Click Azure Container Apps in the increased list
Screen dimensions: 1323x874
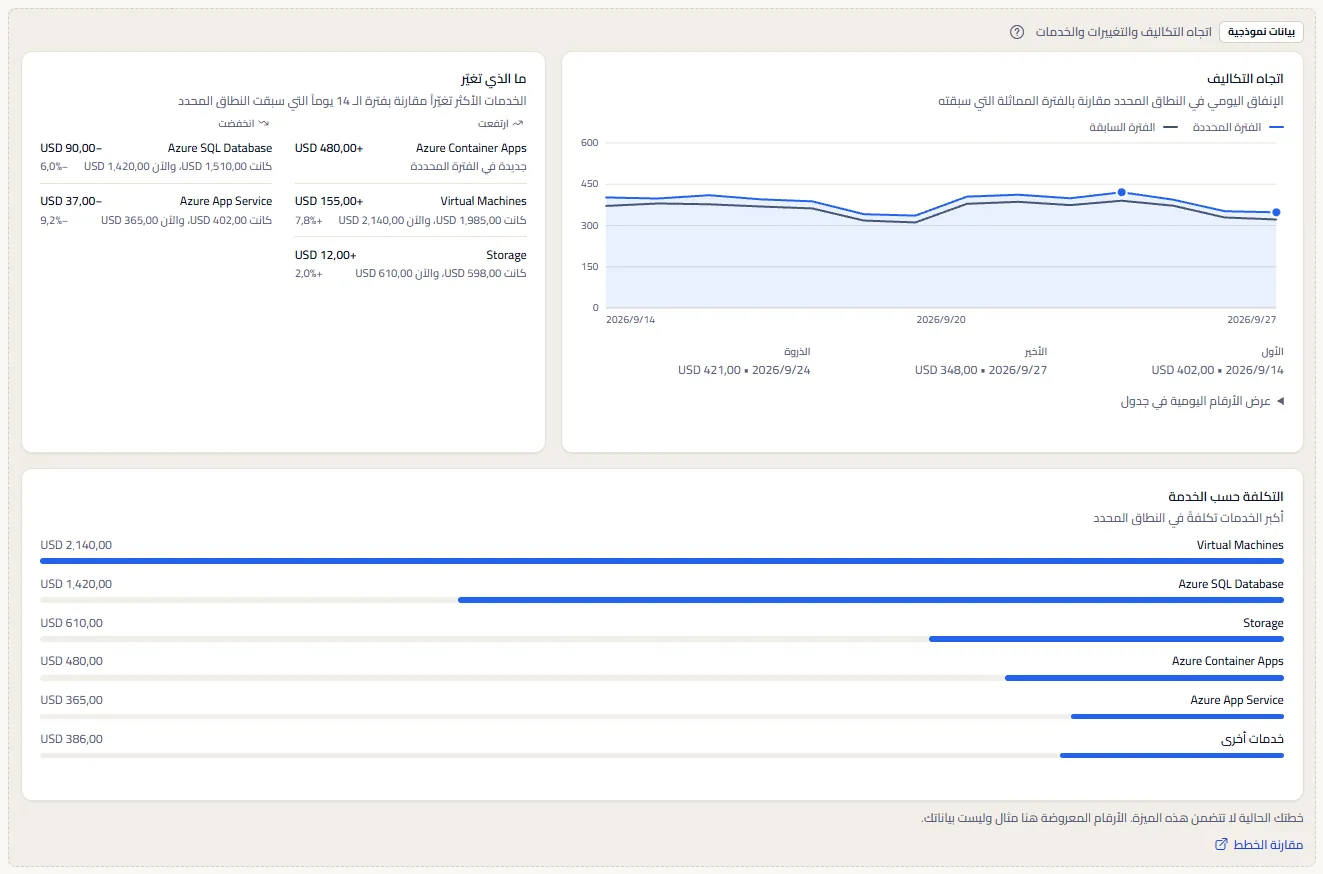click(x=471, y=148)
